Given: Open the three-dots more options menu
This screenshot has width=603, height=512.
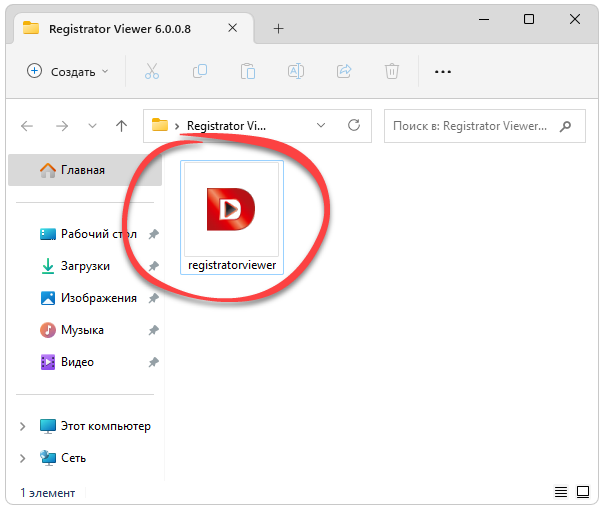Looking at the screenshot, I should [443, 72].
